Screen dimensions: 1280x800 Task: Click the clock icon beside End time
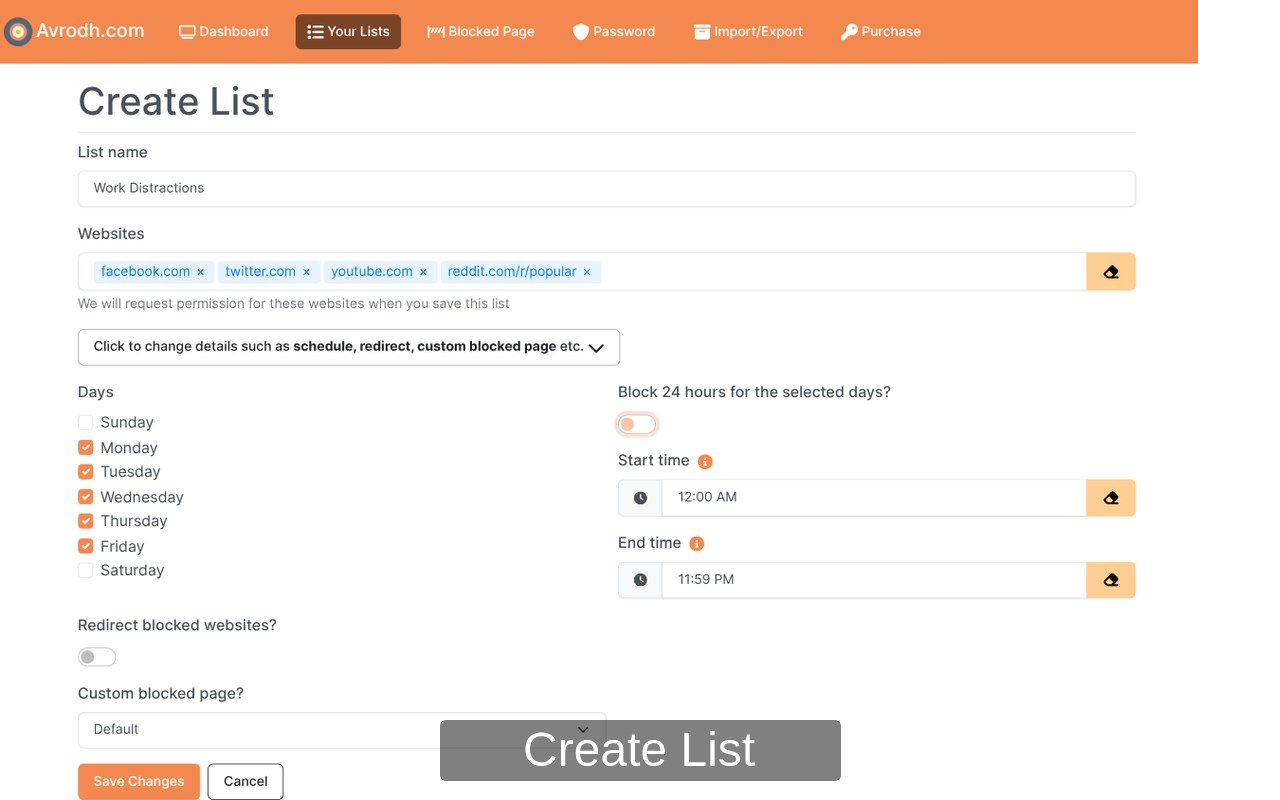click(640, 579)
